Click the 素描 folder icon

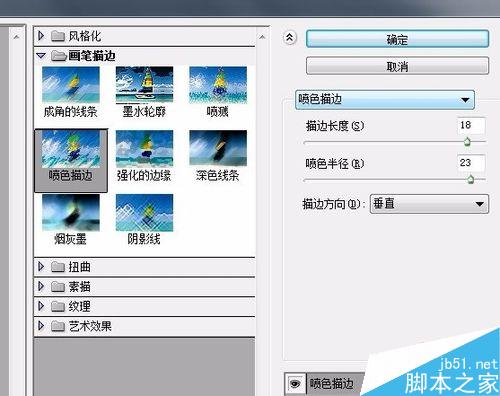[58, 286]
